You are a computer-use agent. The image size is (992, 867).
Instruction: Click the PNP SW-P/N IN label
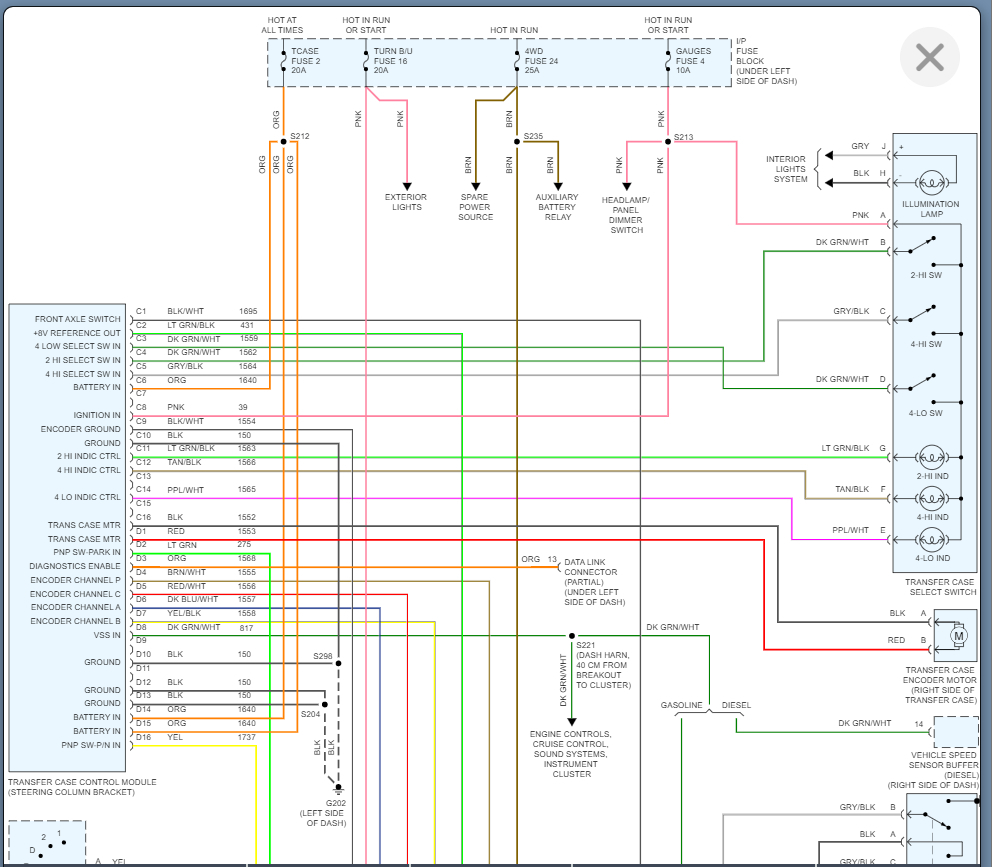tap(90, 745)
